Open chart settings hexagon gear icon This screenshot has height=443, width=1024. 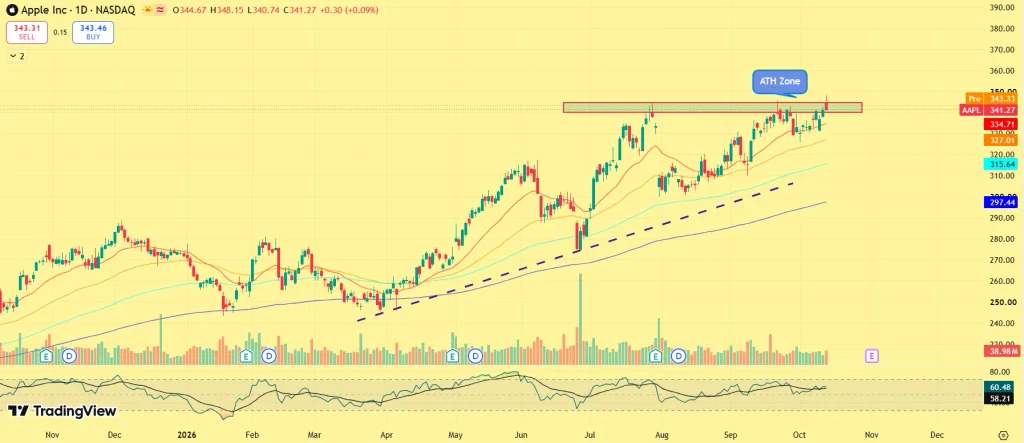pos(1004,435)
